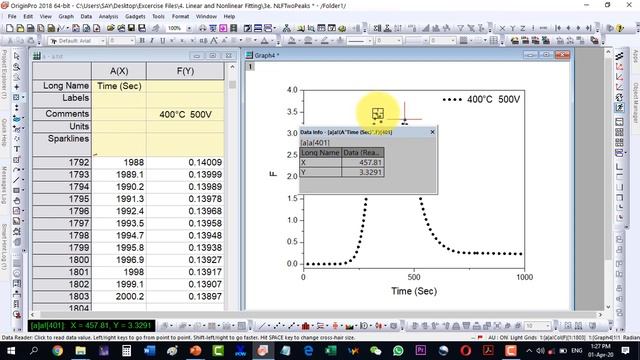Click the Add filter funnel icon

click(460, 28)
